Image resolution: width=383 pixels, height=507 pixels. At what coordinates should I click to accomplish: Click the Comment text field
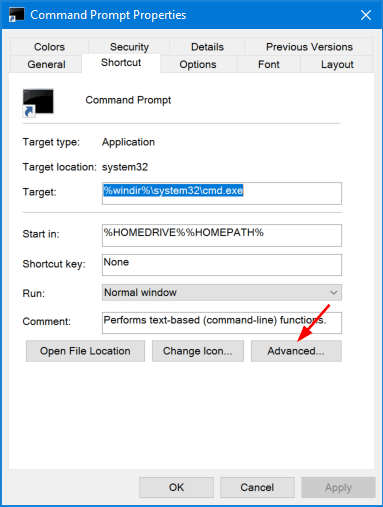click(x=222, y=323)
